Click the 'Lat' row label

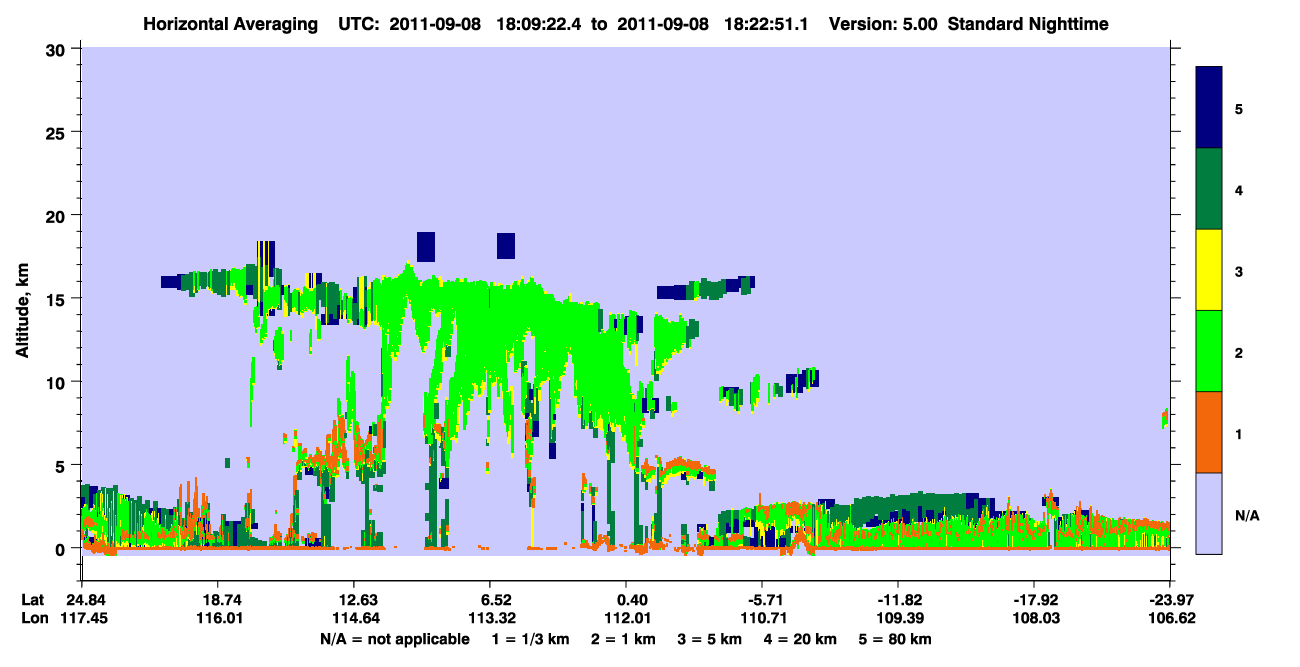coord(33,600)
